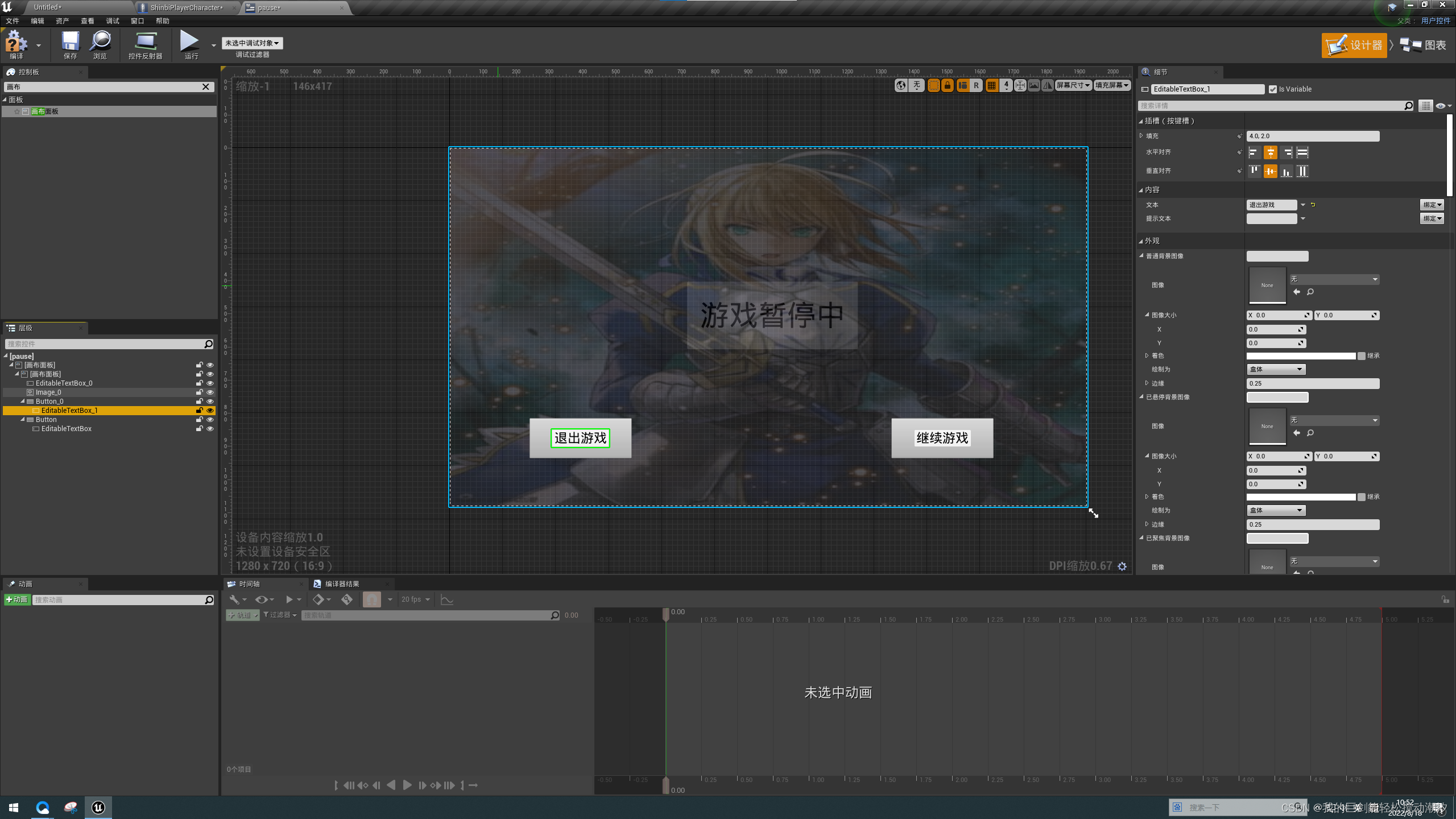1456x819 pixels.
Task: Open the 屏幕尺寸 screen size dropdown
Action: pyautogui.click(x=1073, y=85)
